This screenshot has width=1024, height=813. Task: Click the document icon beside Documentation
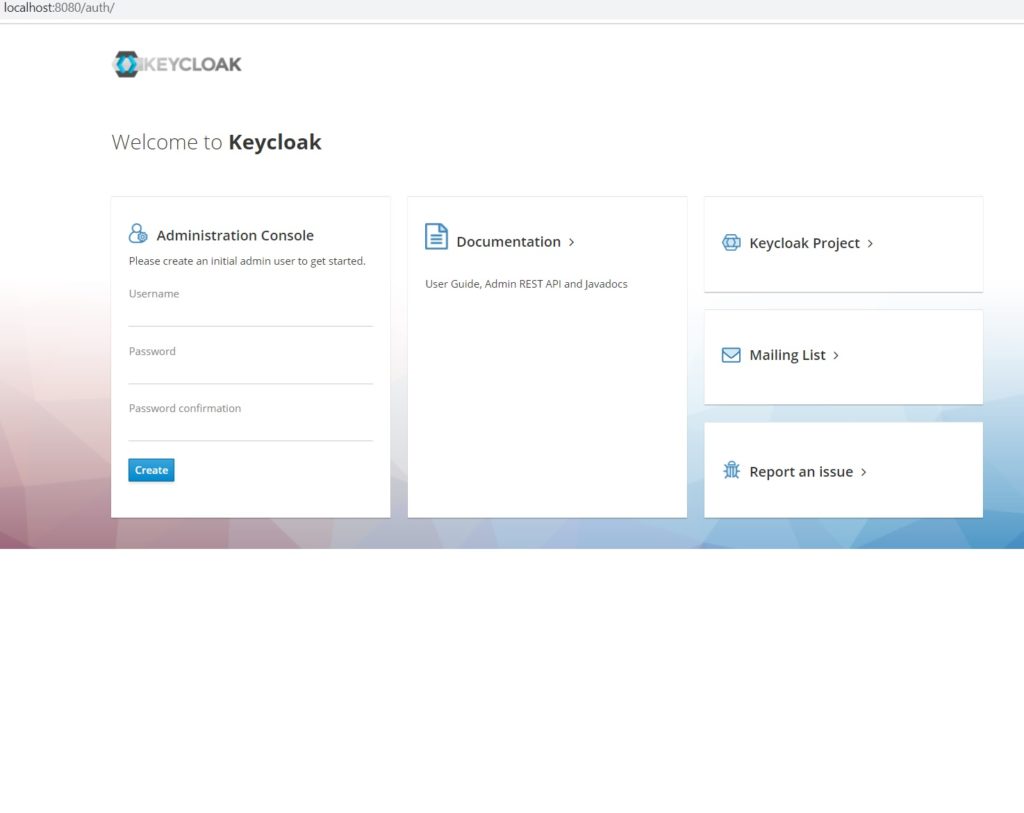click(436, 237)
